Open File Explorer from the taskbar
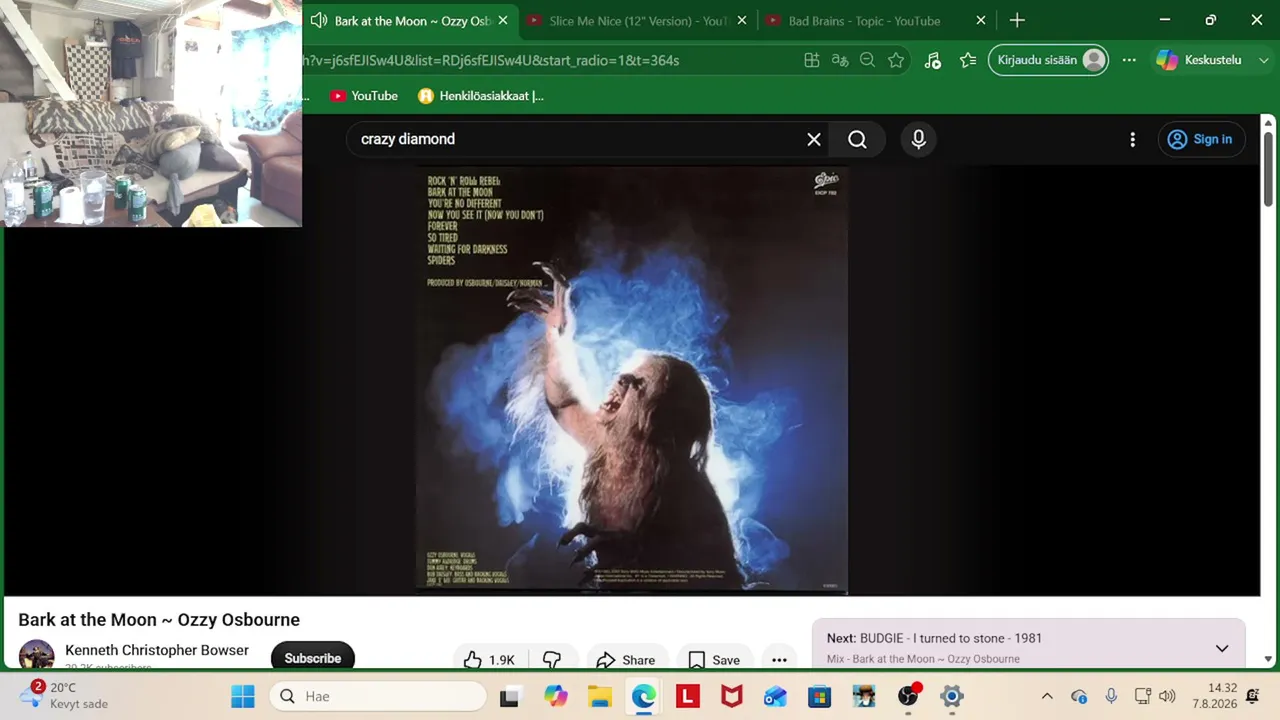 (599, 696)
